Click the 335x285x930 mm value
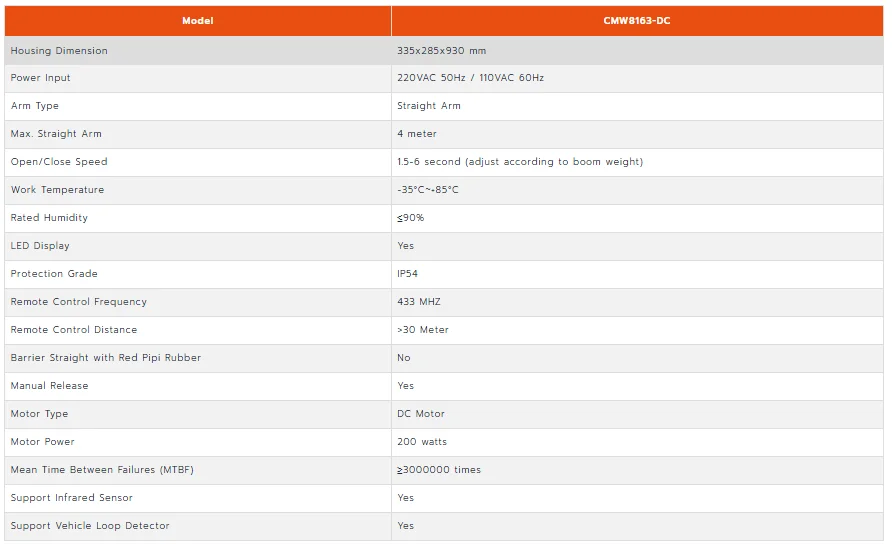 pyautogui.click(x=441, y=51)
